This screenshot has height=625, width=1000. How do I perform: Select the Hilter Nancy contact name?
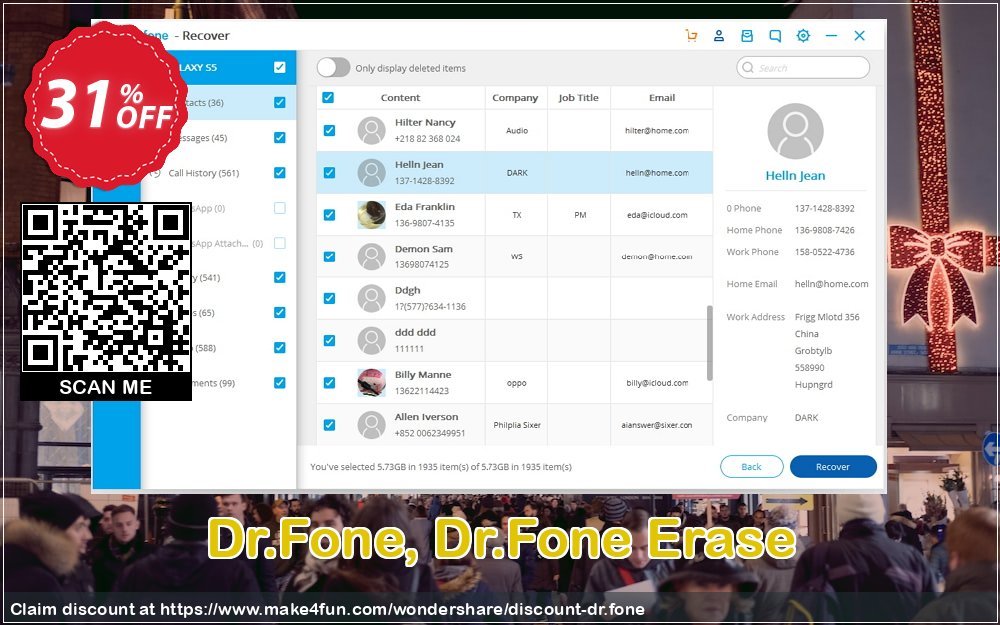[x=425, y=122]
